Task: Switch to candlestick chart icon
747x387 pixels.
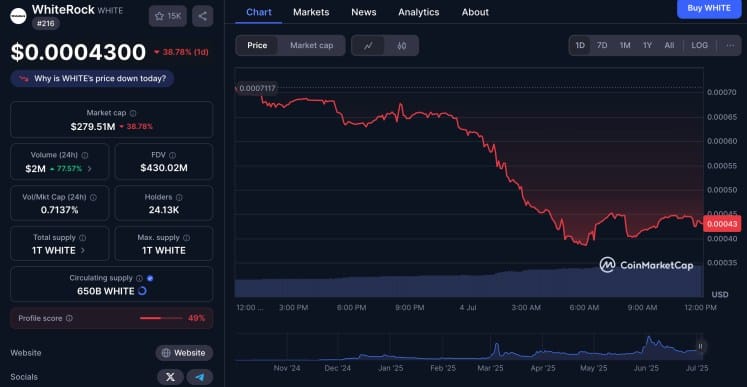Action: (402, 46)
